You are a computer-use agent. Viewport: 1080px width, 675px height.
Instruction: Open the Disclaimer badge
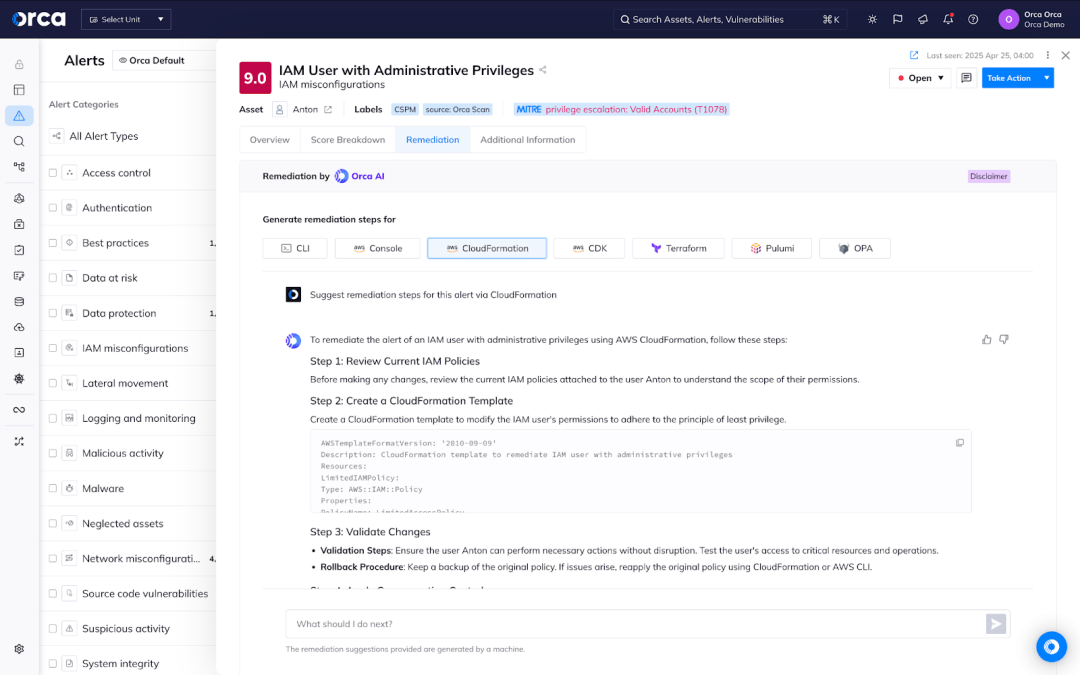[x=988, y=176]
